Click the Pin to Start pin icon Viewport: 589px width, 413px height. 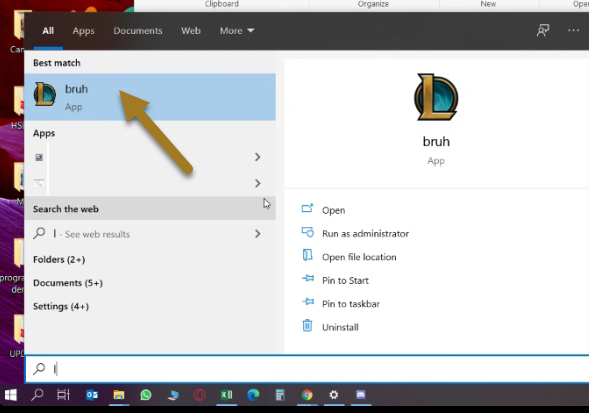tap(308, 278)
